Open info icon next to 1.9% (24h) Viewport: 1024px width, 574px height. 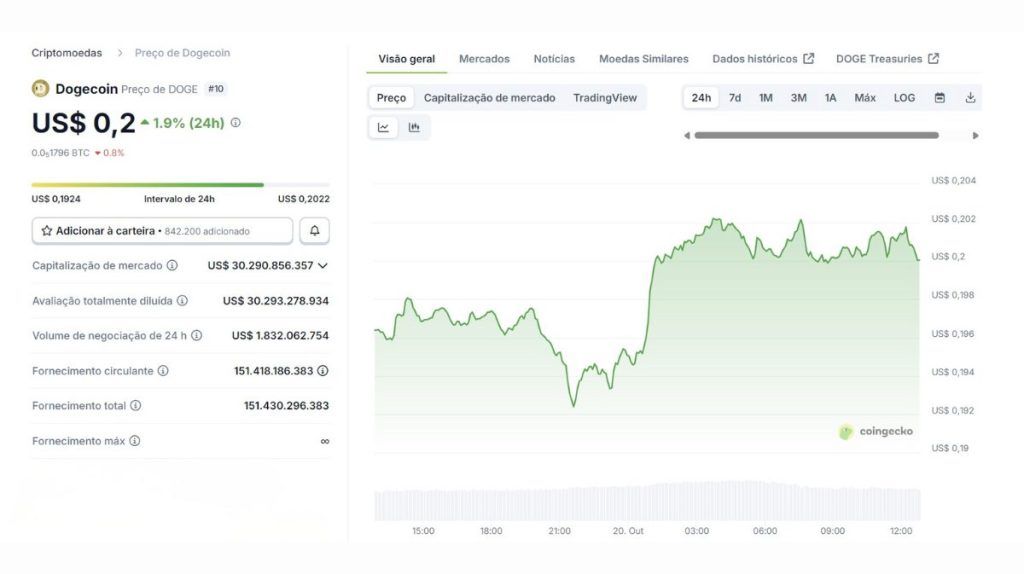coord(236,123)
